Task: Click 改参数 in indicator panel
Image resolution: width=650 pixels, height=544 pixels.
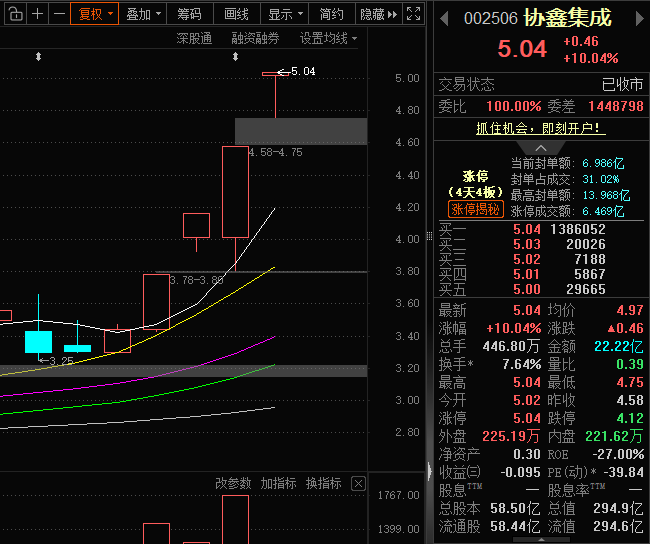Action: point(233,483)
